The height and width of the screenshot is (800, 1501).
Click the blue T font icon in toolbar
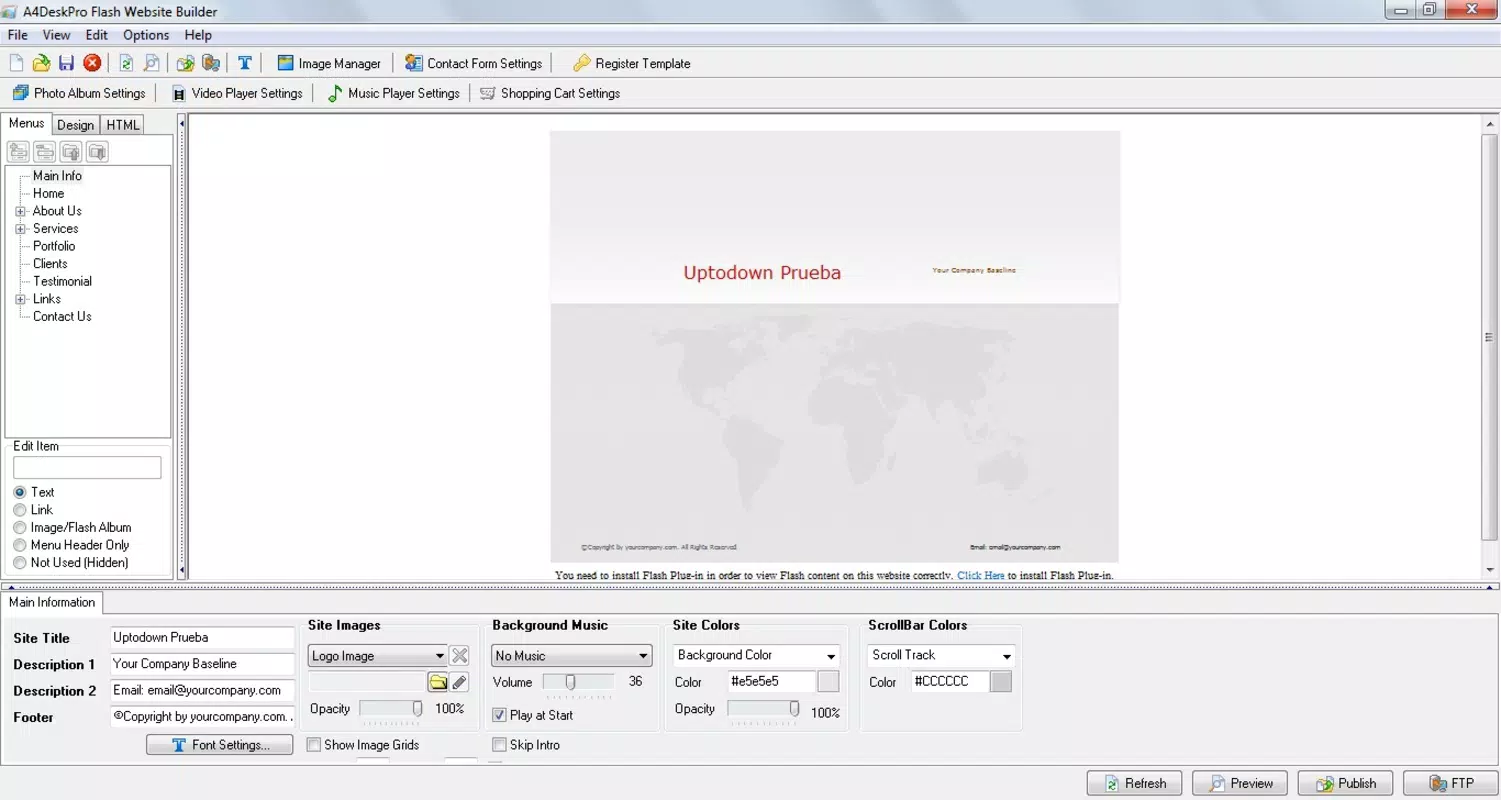[x=244, y=63]
